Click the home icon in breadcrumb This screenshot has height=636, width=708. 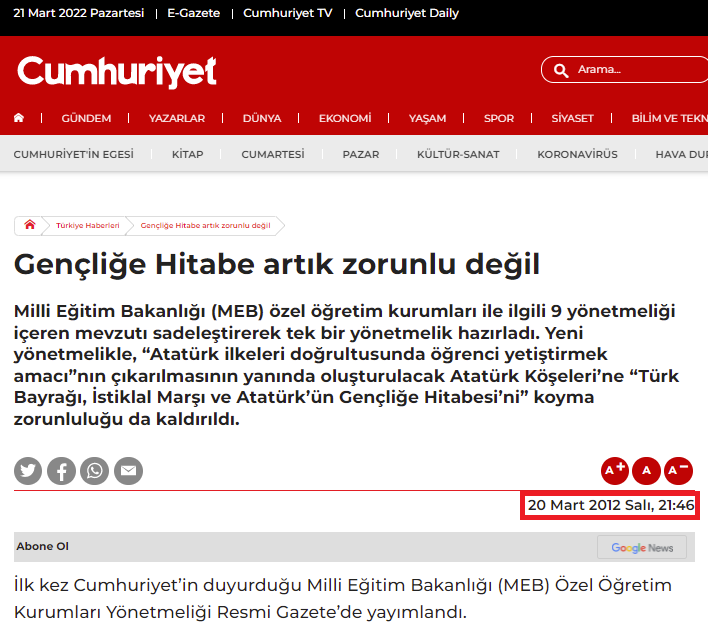coord(30,225)
